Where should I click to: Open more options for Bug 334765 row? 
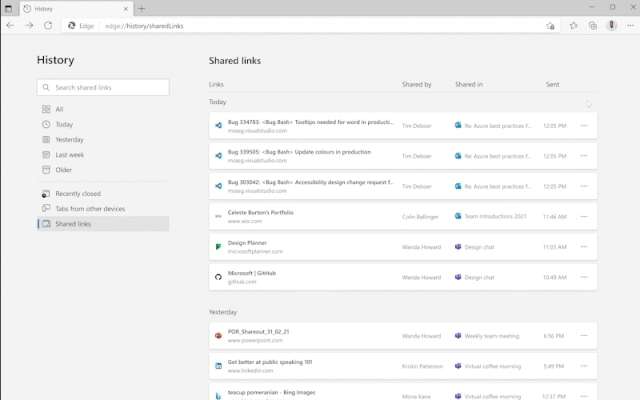tap(584, 126)
